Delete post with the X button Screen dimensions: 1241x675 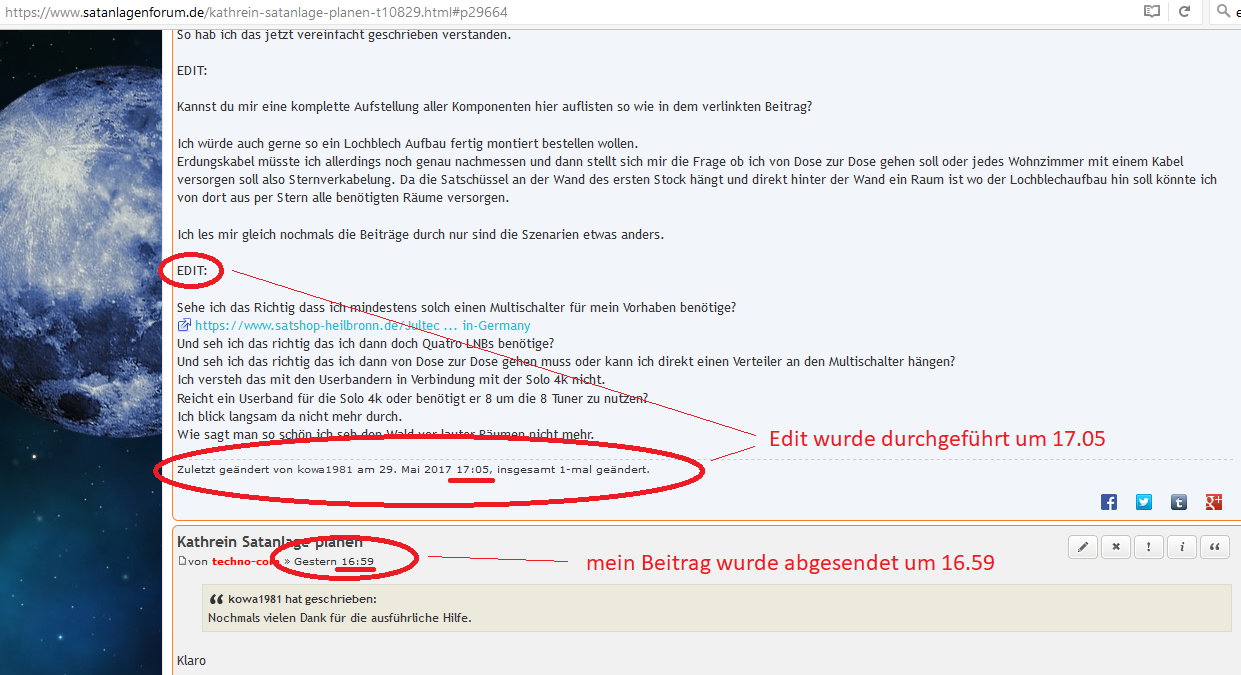tap(1115, 547)
